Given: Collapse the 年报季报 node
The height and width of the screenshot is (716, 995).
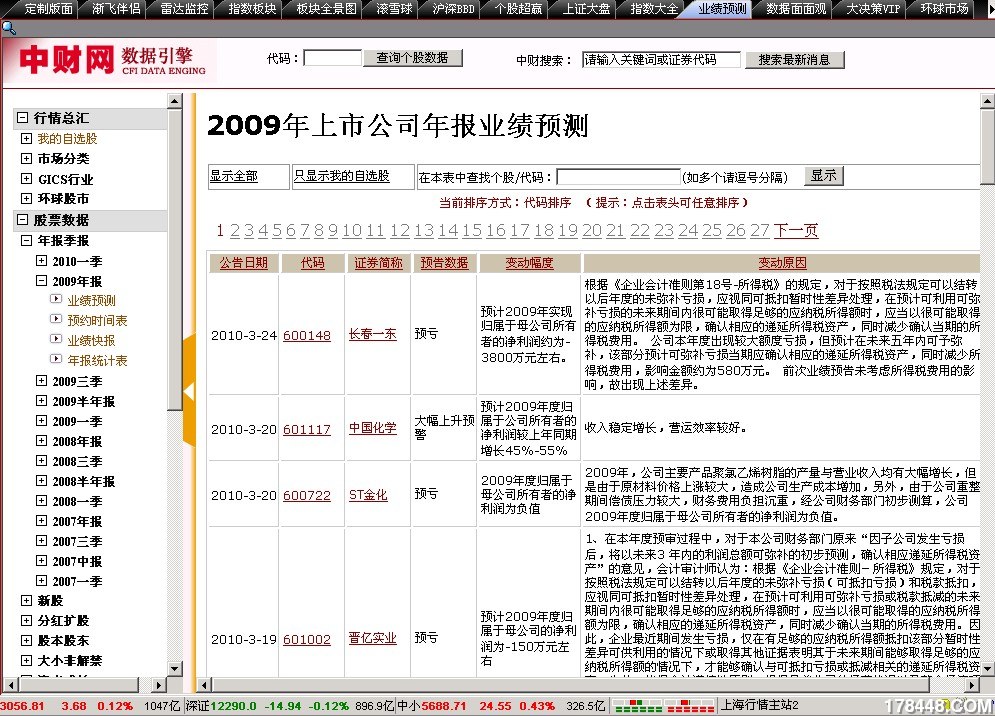Looking at the screenshot, I should 26,241.
